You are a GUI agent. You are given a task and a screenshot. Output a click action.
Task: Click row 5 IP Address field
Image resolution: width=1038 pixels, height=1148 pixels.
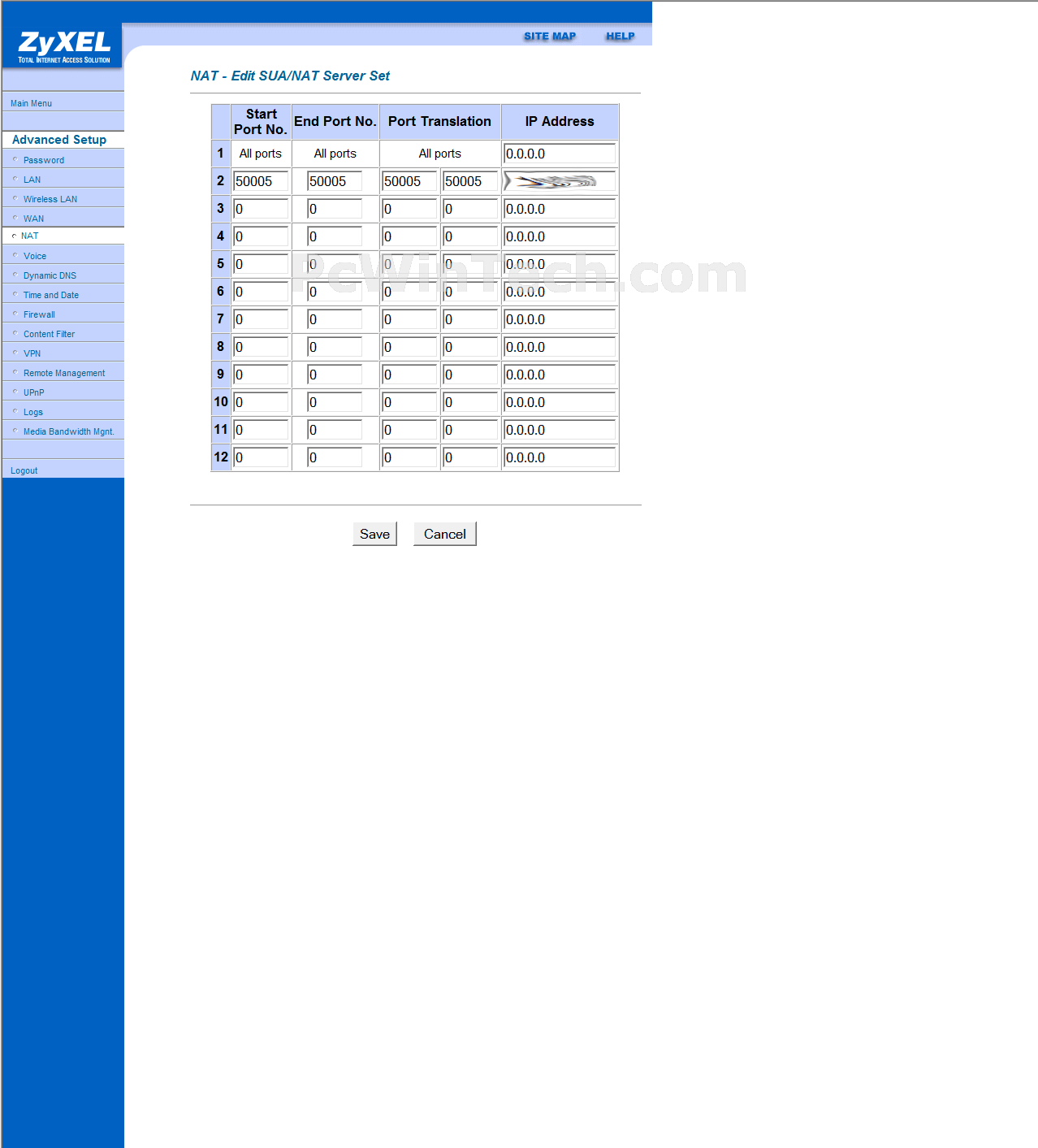click(x=560, y=264)
